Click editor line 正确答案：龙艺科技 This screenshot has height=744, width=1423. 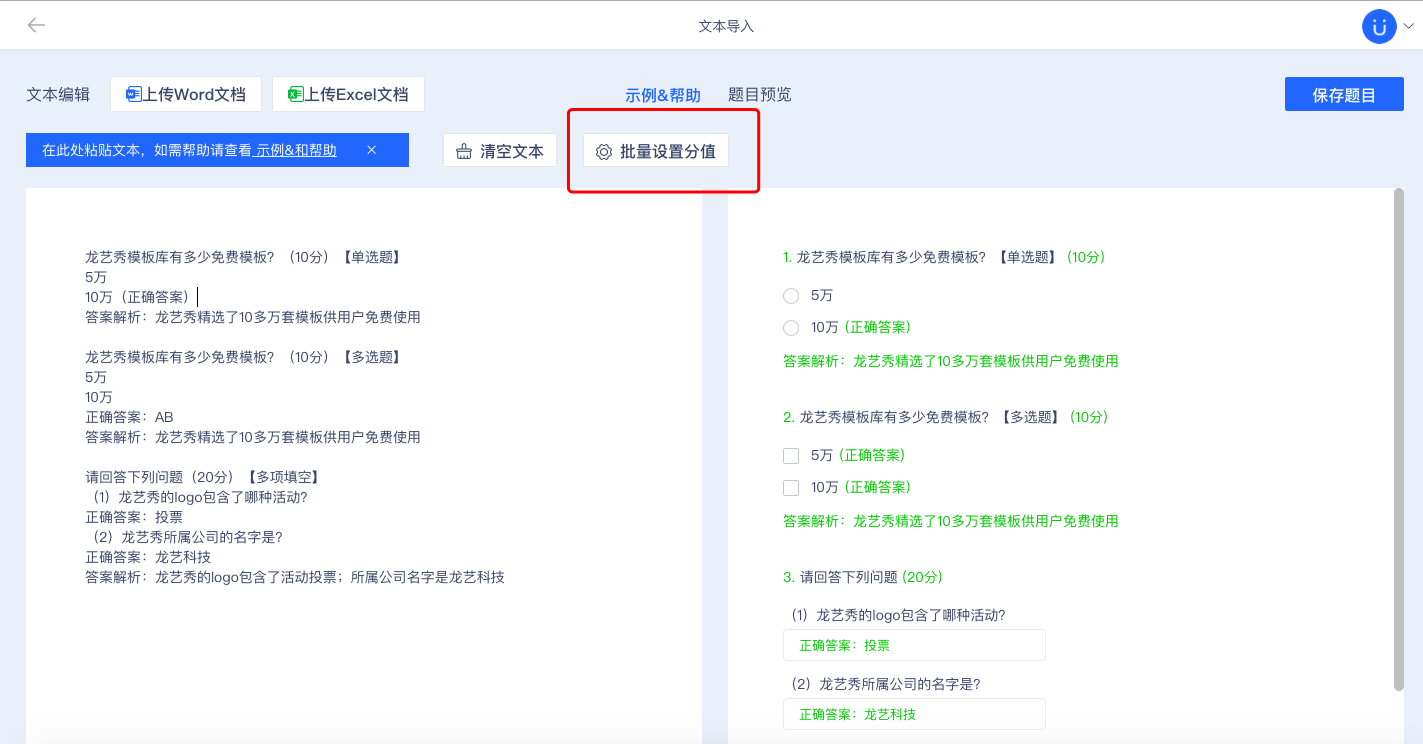[149, 557]
